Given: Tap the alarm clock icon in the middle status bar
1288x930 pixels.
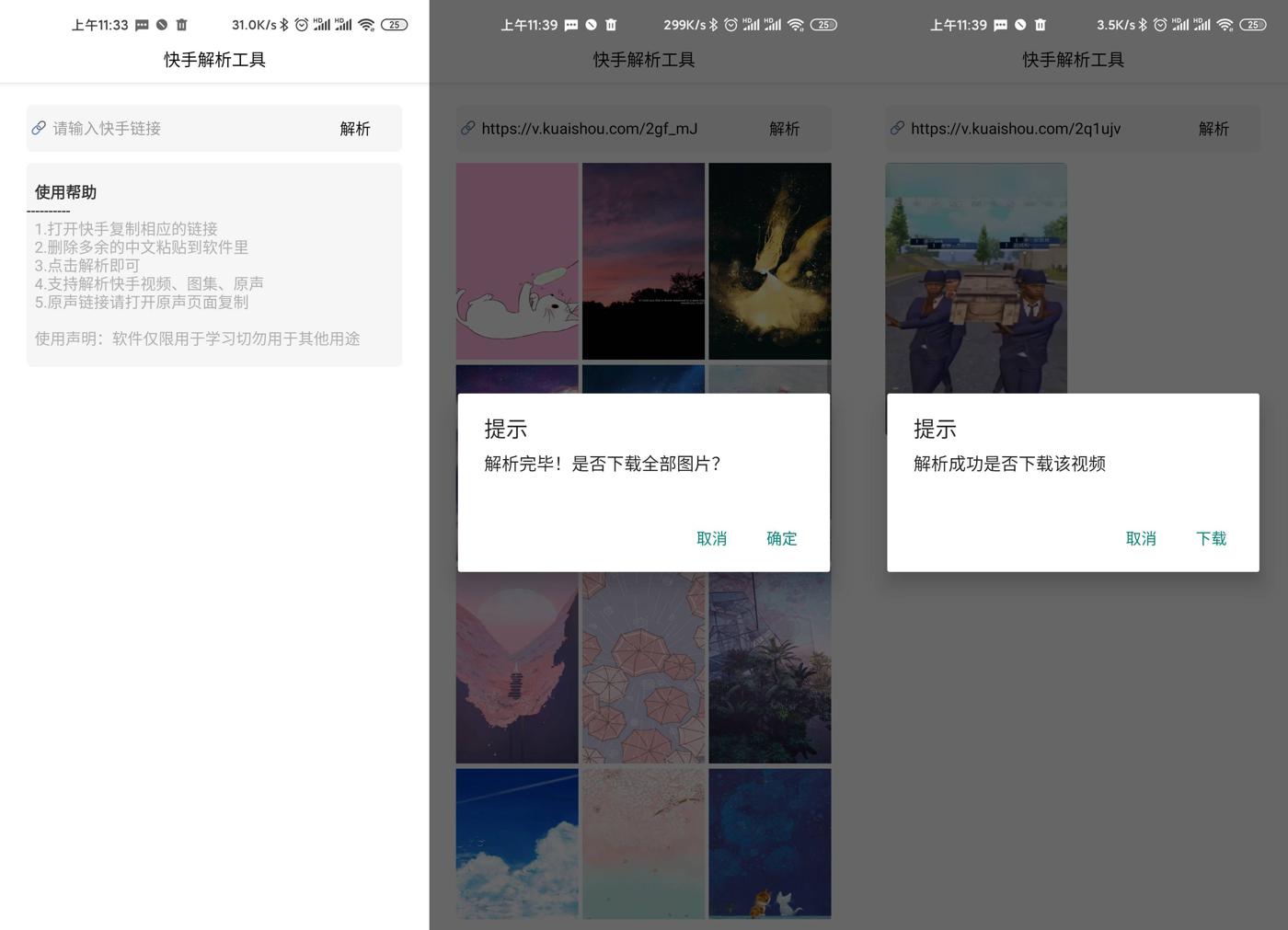Looking at the screenshot, I should coord(730,25).
